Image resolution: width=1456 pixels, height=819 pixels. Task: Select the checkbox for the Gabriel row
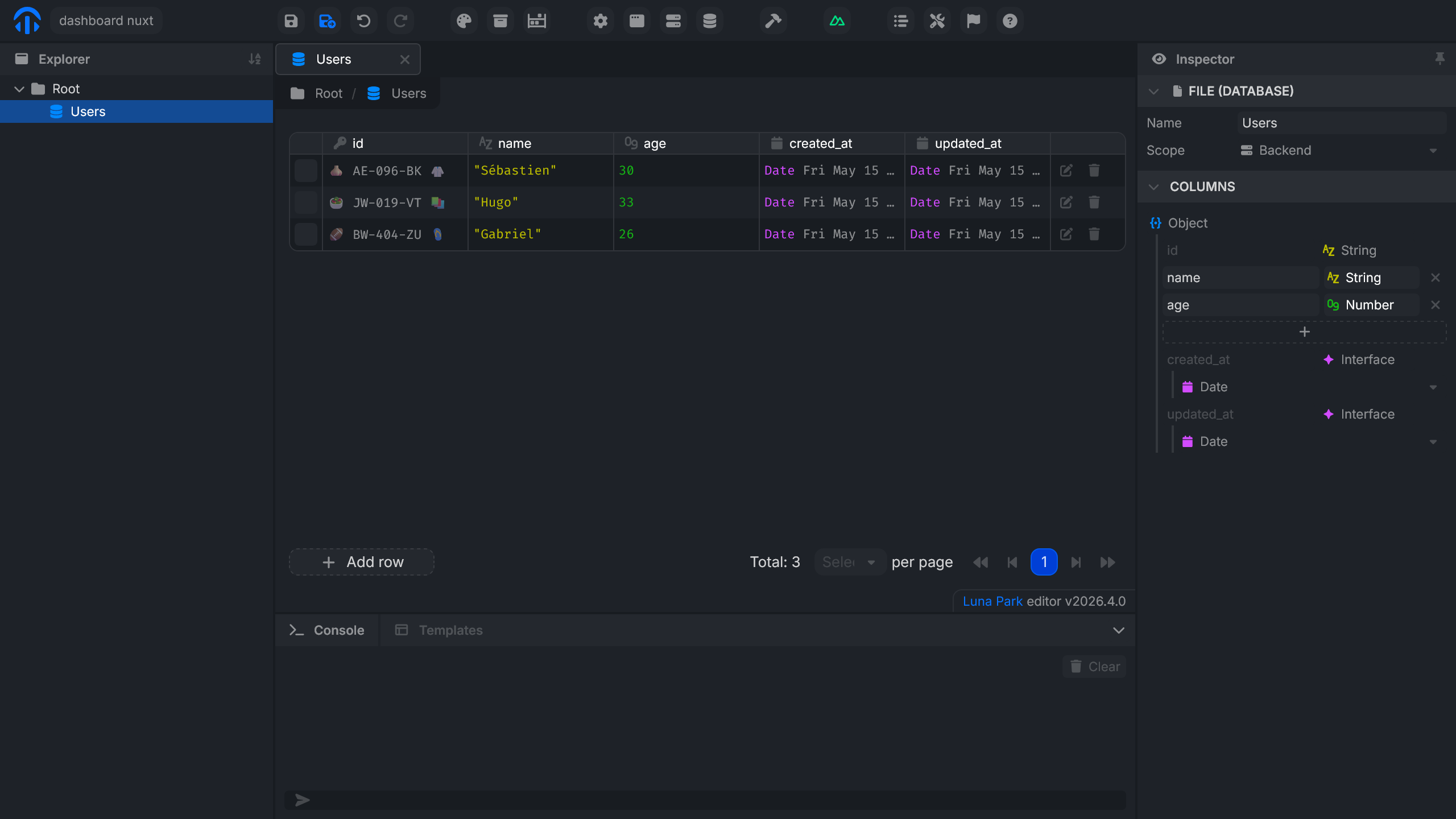[306, 234]
